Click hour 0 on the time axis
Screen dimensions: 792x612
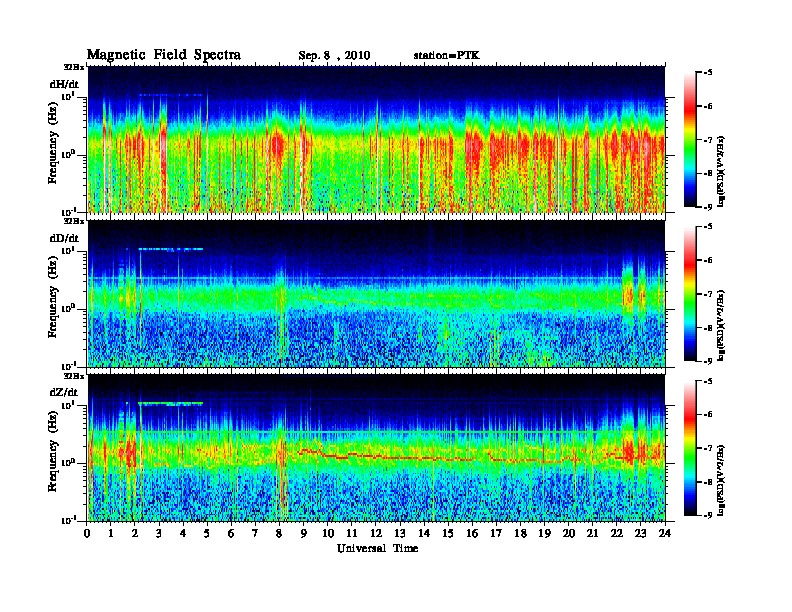coord(87,533)
